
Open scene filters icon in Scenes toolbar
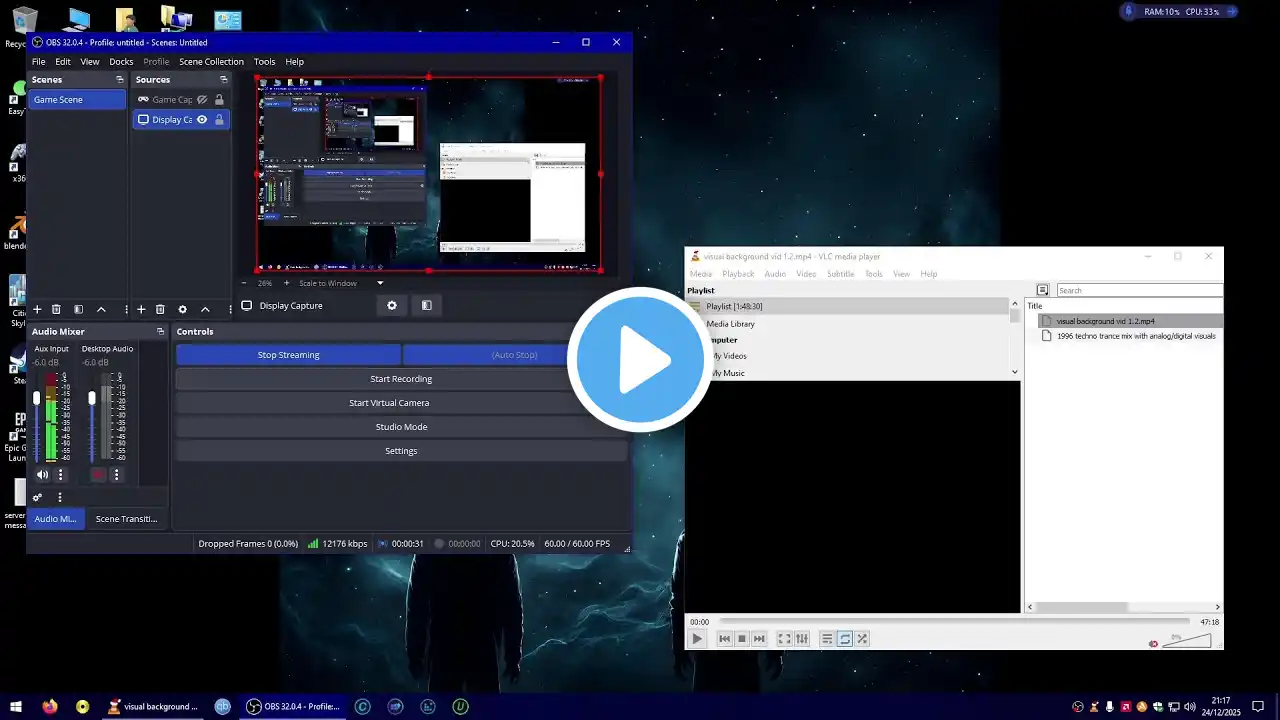(78, 310)
